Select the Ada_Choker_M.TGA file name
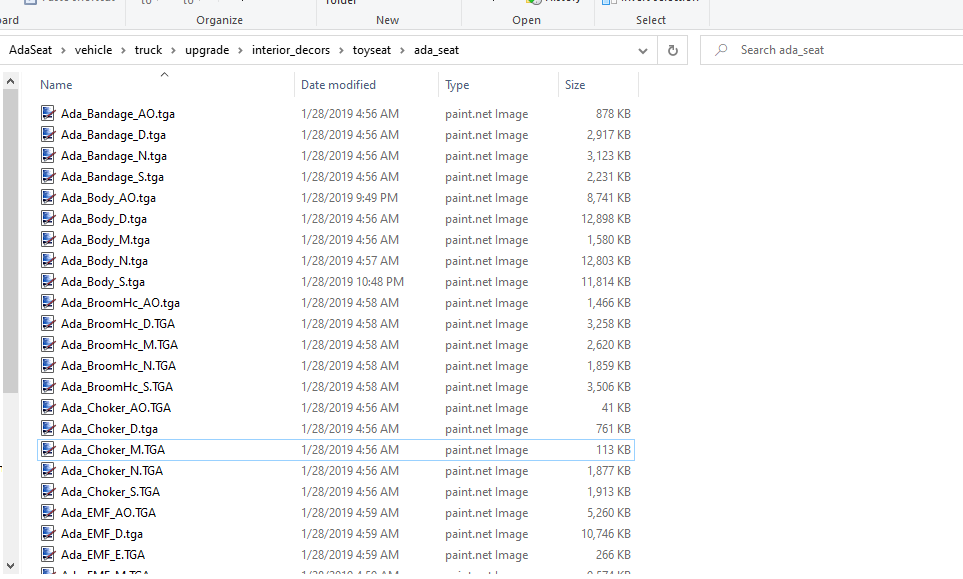 coord(113,449)
